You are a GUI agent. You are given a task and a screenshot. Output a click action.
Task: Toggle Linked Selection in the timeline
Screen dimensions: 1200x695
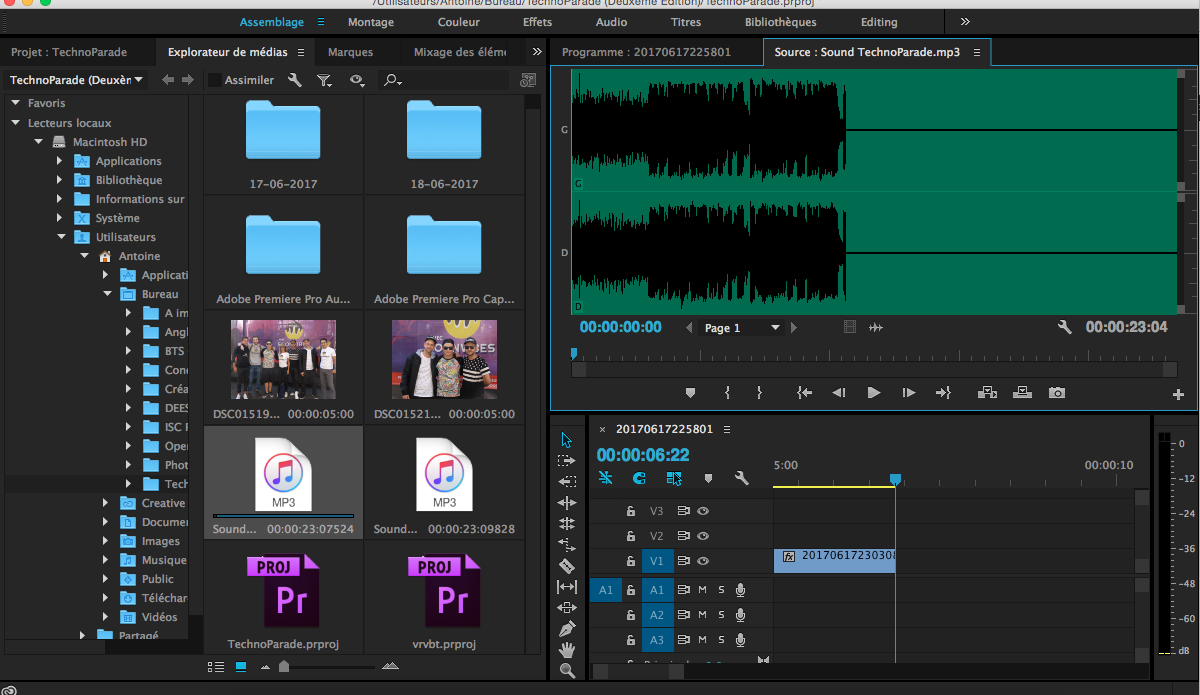click(x=674, y=478)
